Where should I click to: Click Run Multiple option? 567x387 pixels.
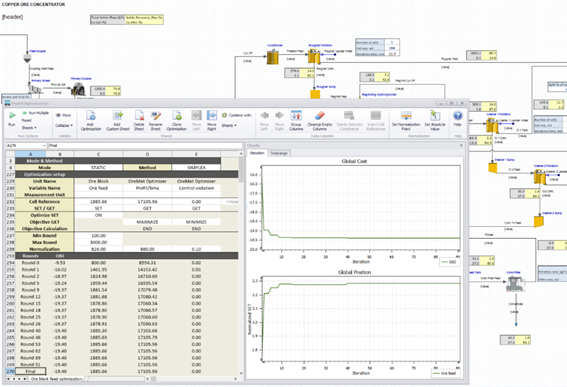(x=35, y=113)
